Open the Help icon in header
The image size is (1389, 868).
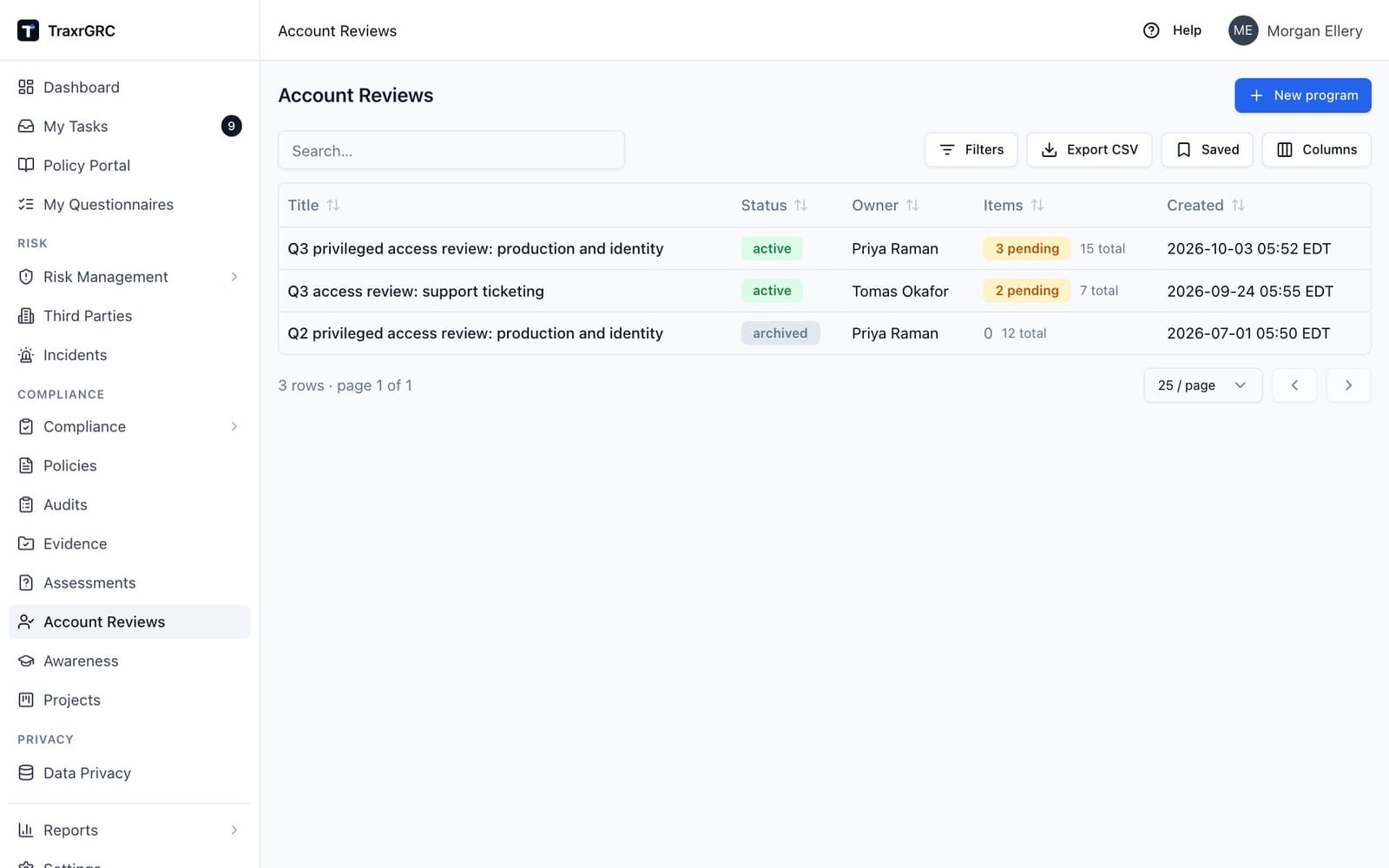point(1151,30)
